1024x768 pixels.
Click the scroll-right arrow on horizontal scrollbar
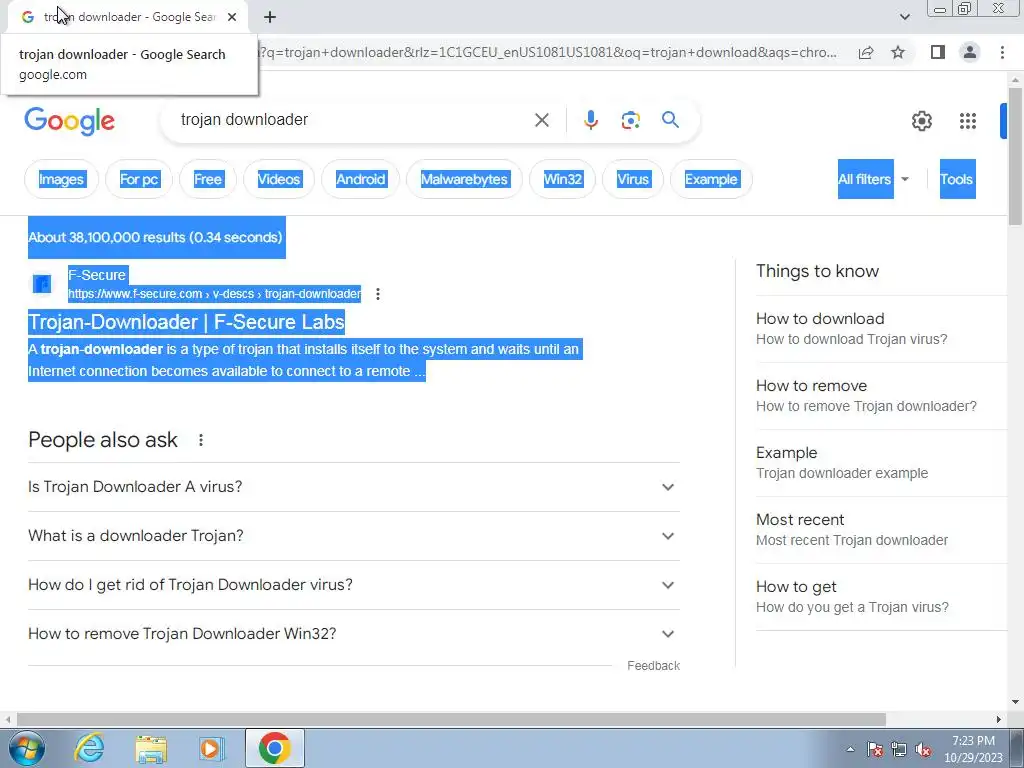click(999, 719)
